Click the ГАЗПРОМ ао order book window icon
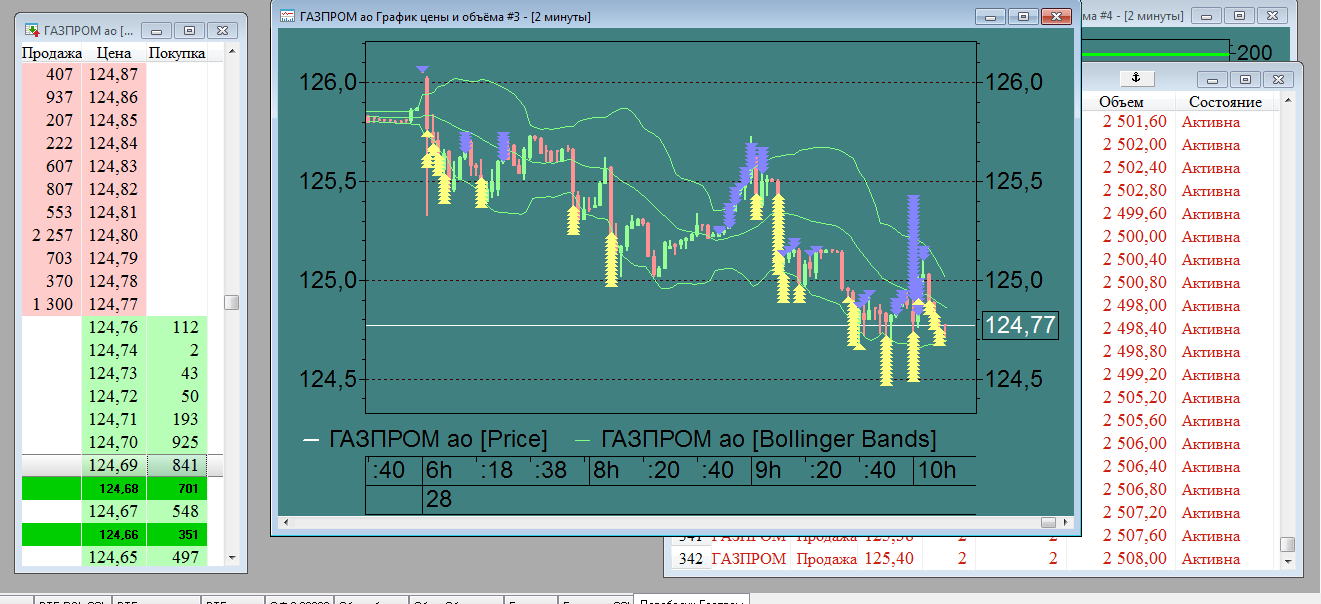Image resolution: width=1321 pixels, height=604 pixels. pos(32,30)
